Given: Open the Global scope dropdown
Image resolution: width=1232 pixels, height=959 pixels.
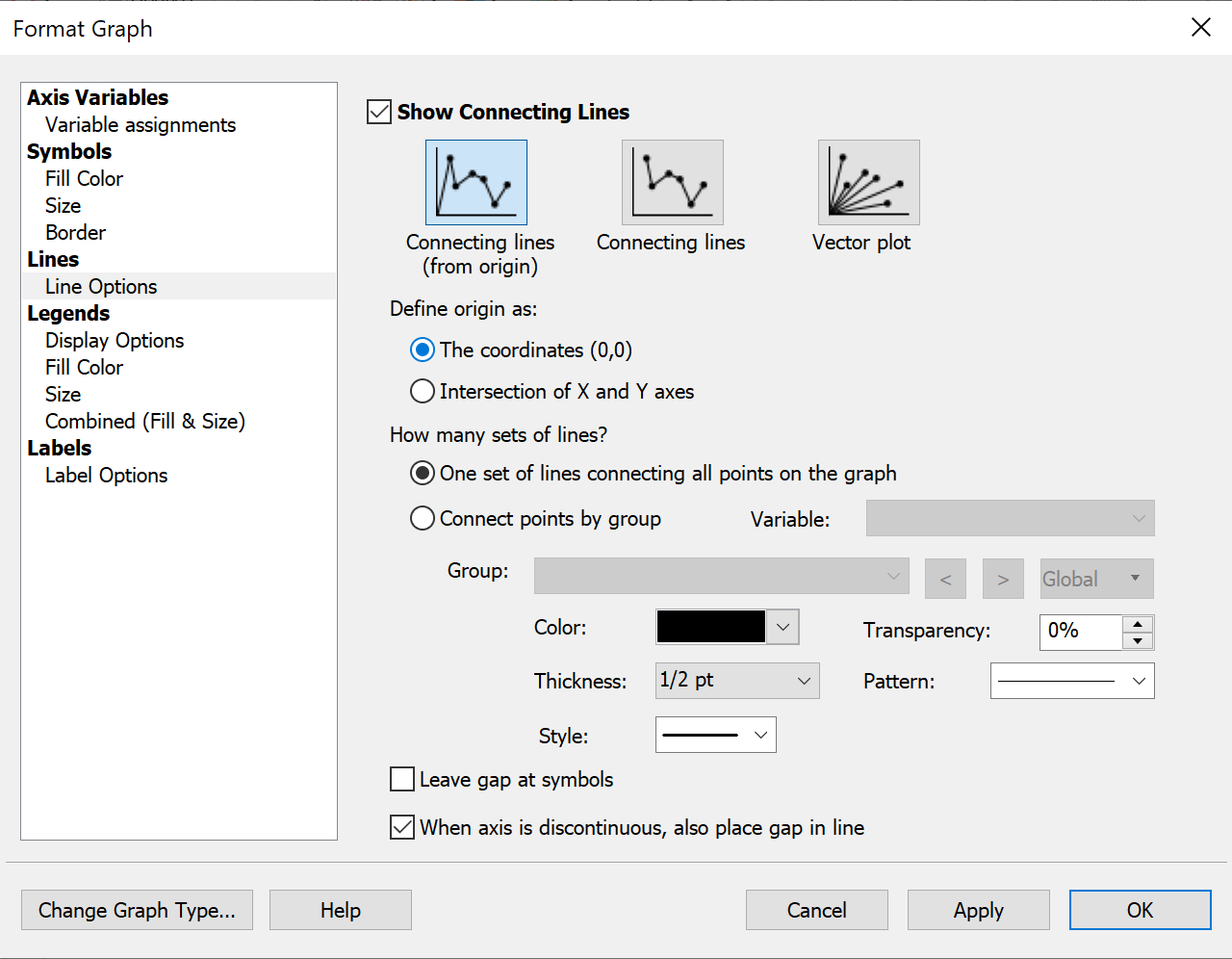Looking at the screenshot, I should click(1096, 579).
